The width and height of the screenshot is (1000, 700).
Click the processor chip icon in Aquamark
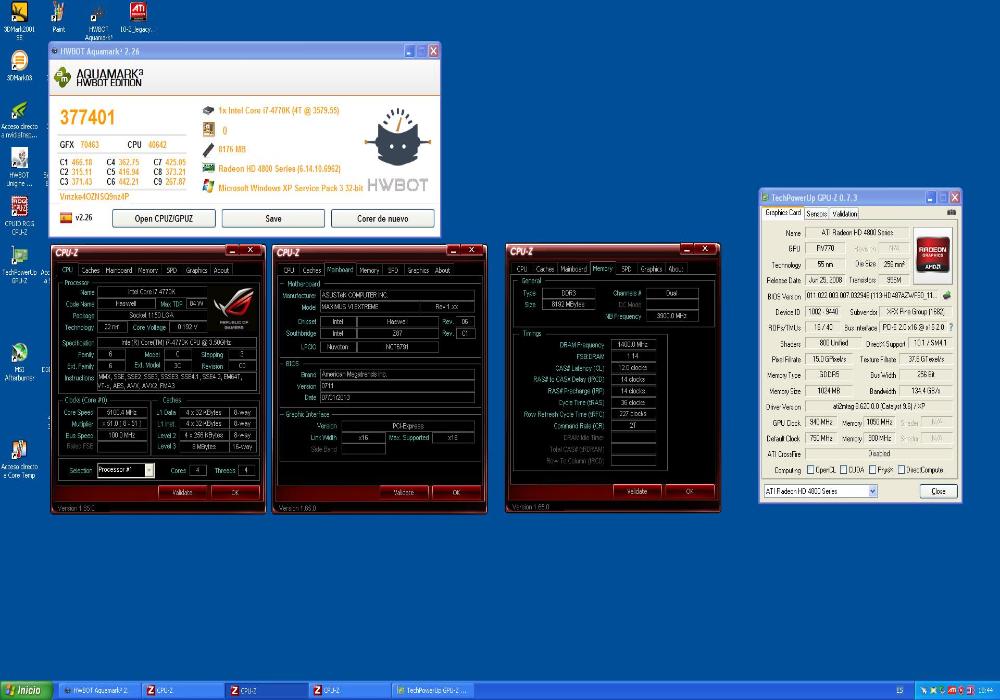(x=208, y=110)
